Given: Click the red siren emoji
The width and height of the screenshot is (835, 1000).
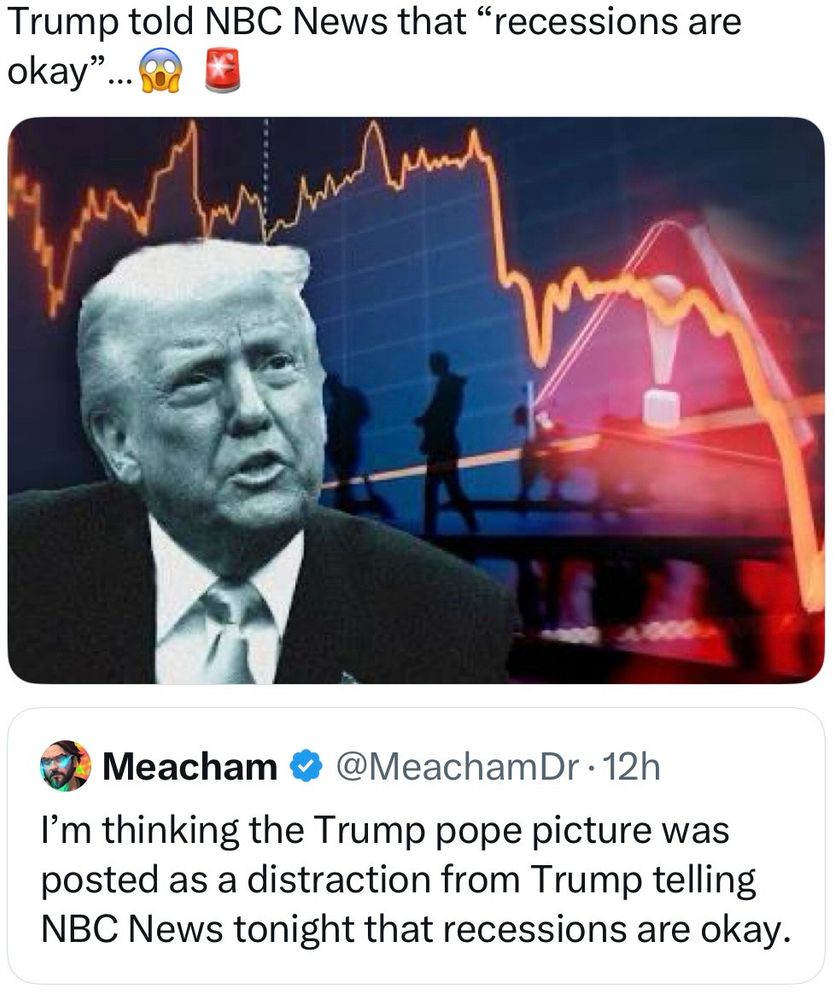Looking at the screenshot, I should 221,70.
